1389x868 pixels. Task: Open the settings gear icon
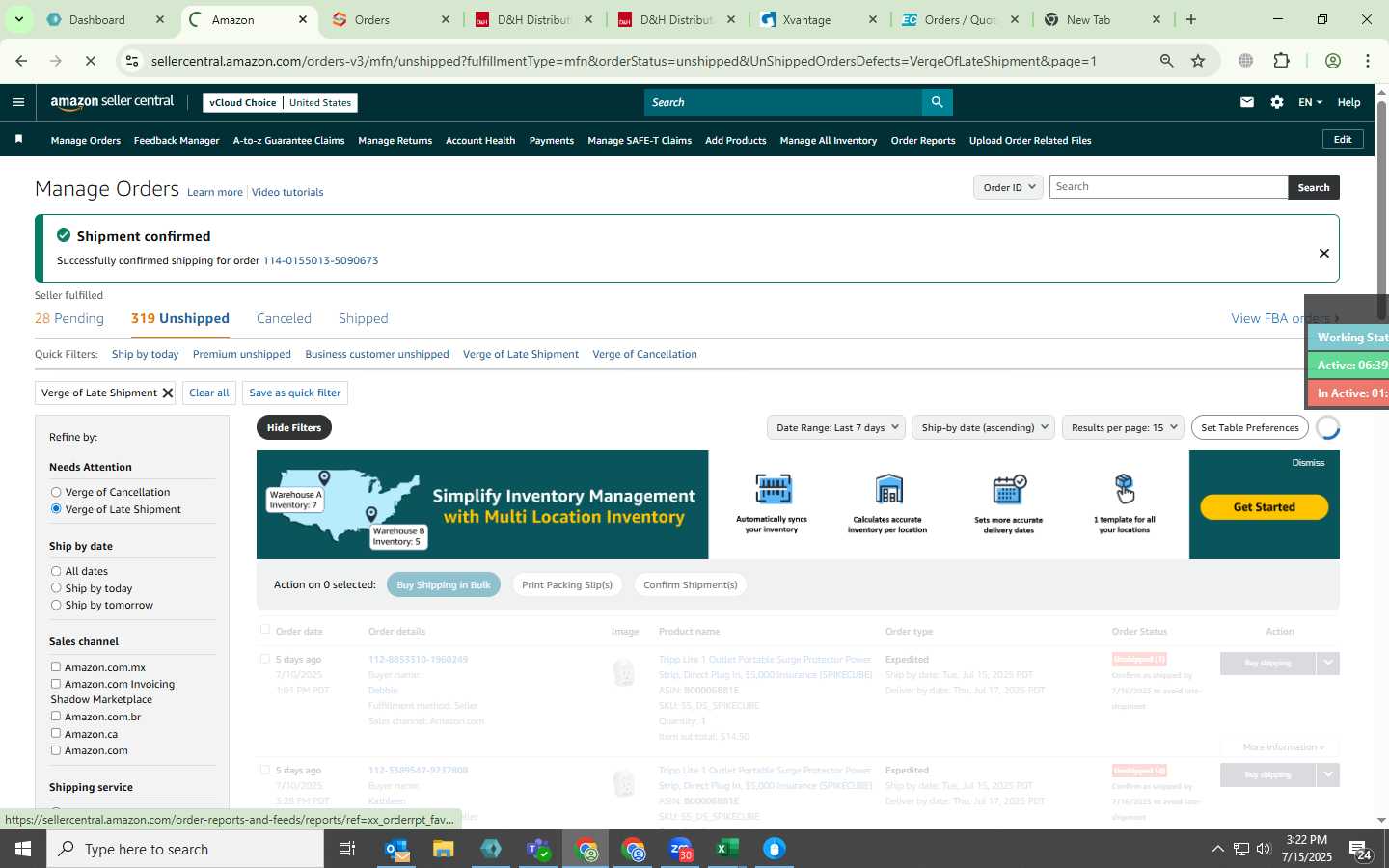click(1277, 102)
